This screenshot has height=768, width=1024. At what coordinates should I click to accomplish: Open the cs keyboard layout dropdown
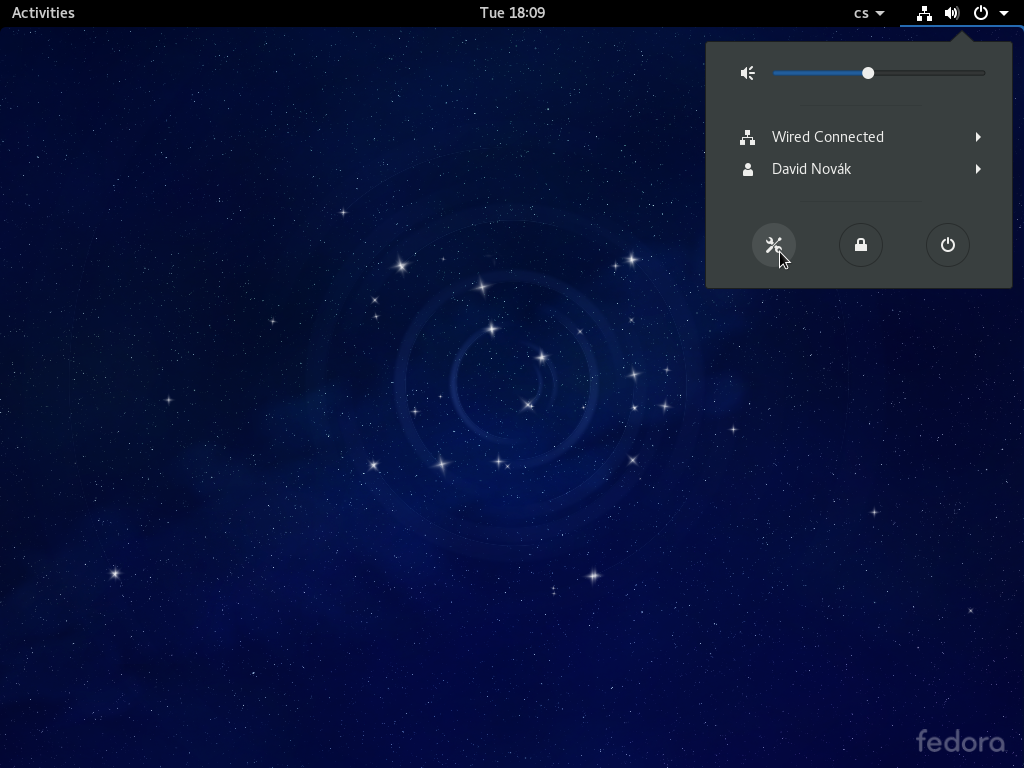coord(868,13)
